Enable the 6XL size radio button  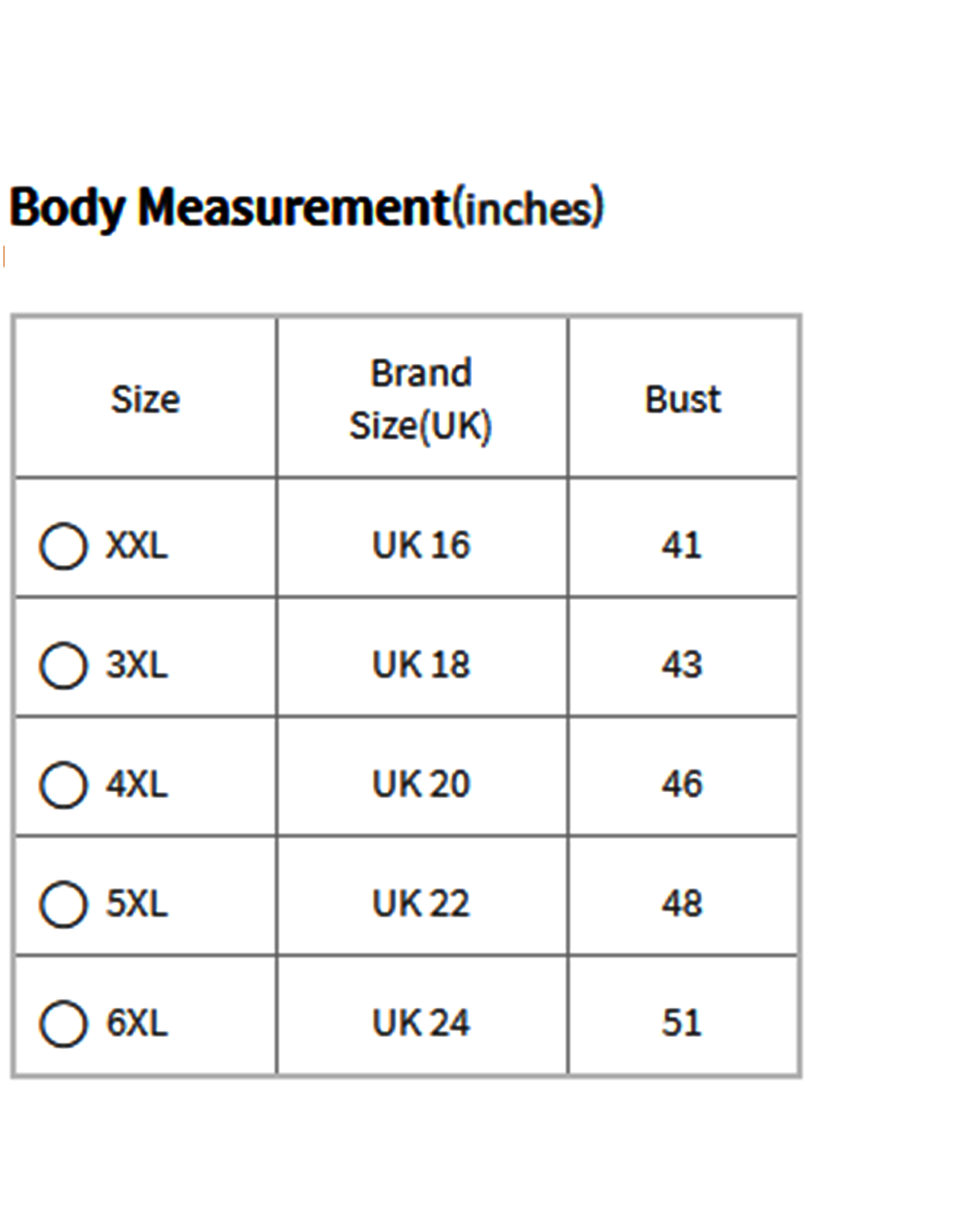(63, 1023)
